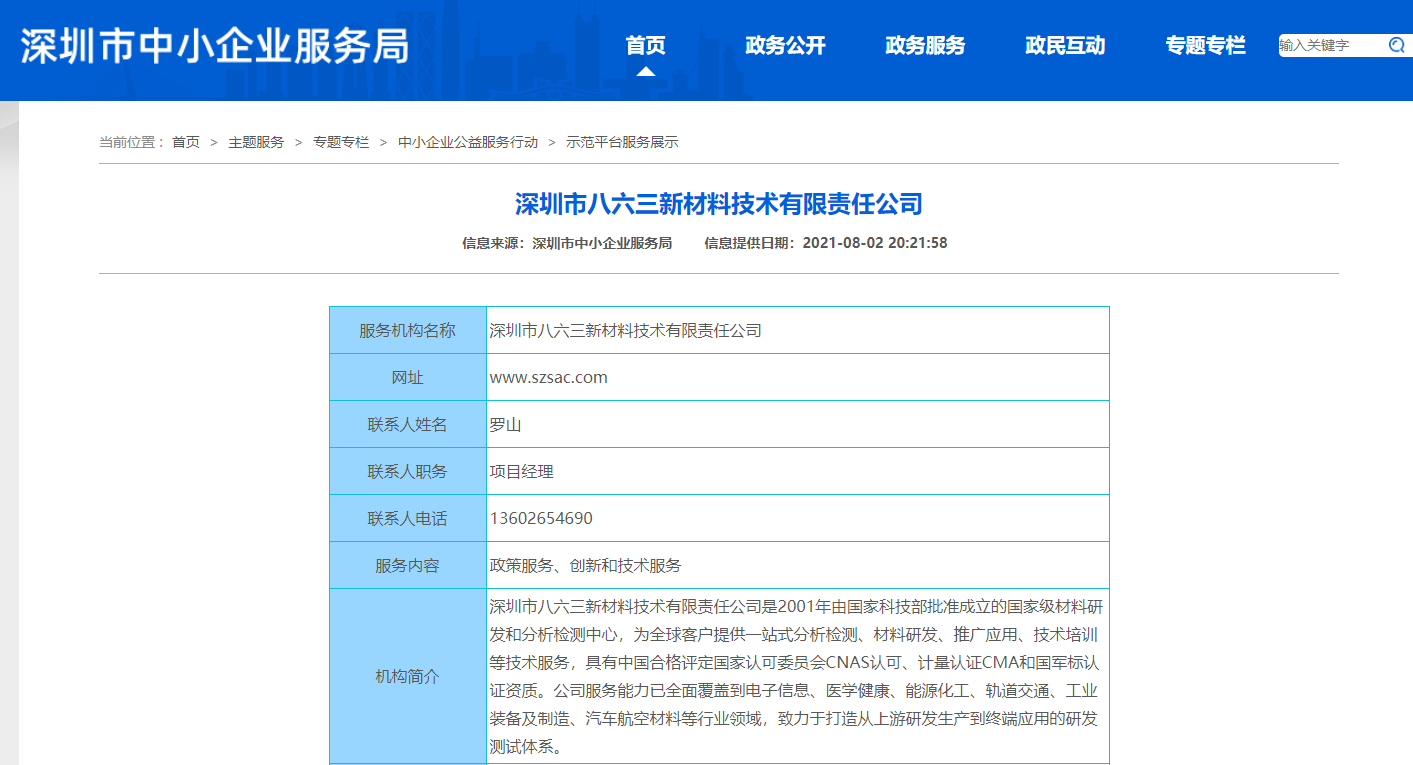Click the article title 深圳市八六三新材料技术有限责任公司
The height and width of the screenshot is (765, 1413).
(x=719, y=204)
